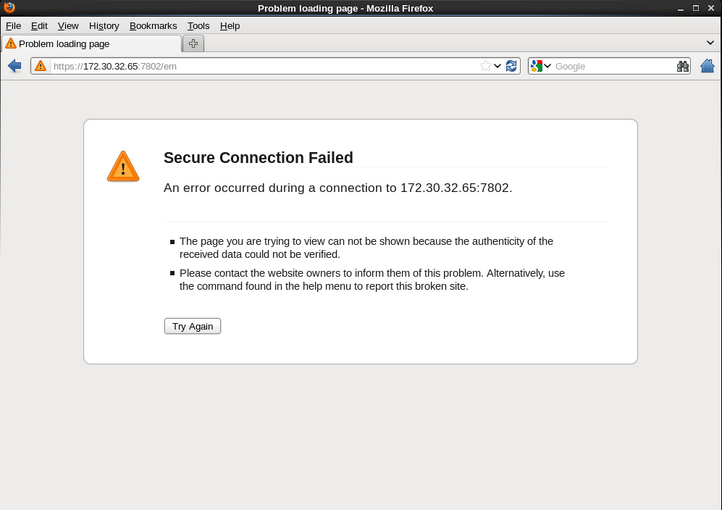722x510 pixels.
Task: Open the Tools menu
Action: pyautogui.click(x=198, y=25)
